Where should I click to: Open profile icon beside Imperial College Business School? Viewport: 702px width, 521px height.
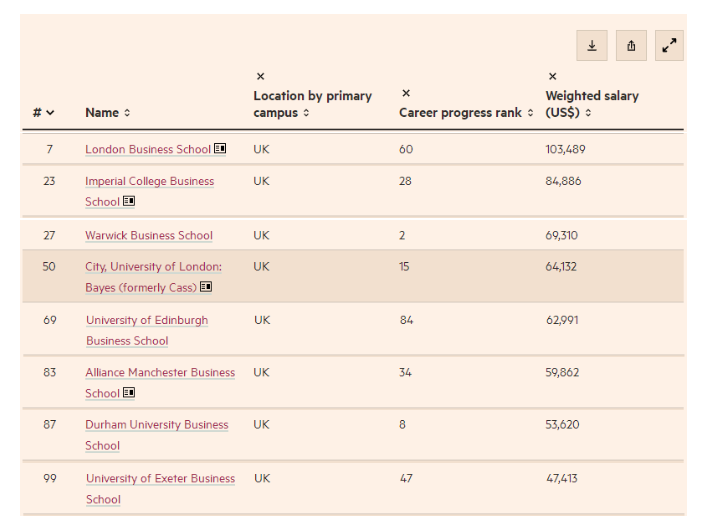coord(128,201)
